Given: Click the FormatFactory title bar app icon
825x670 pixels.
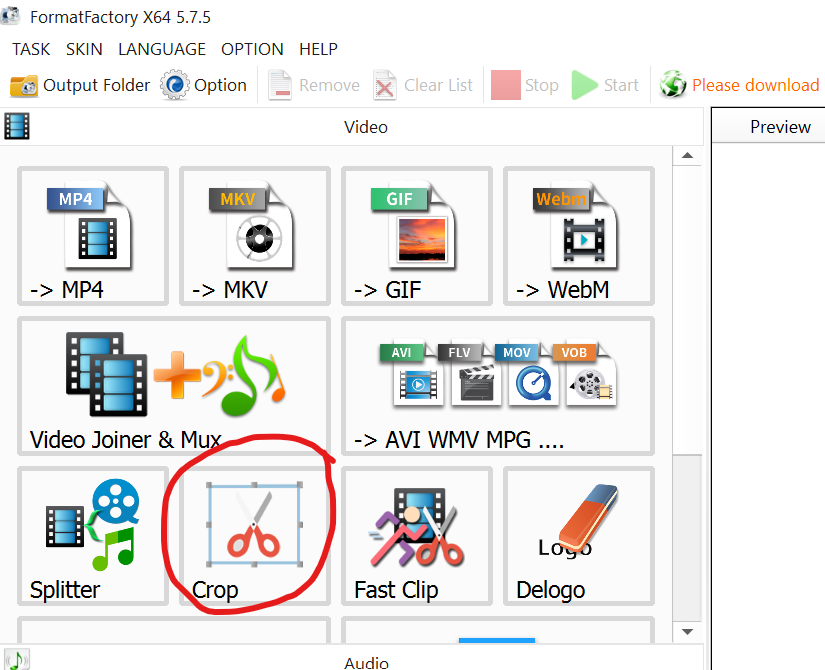Looking at the screenshot, I should (10, 16).
